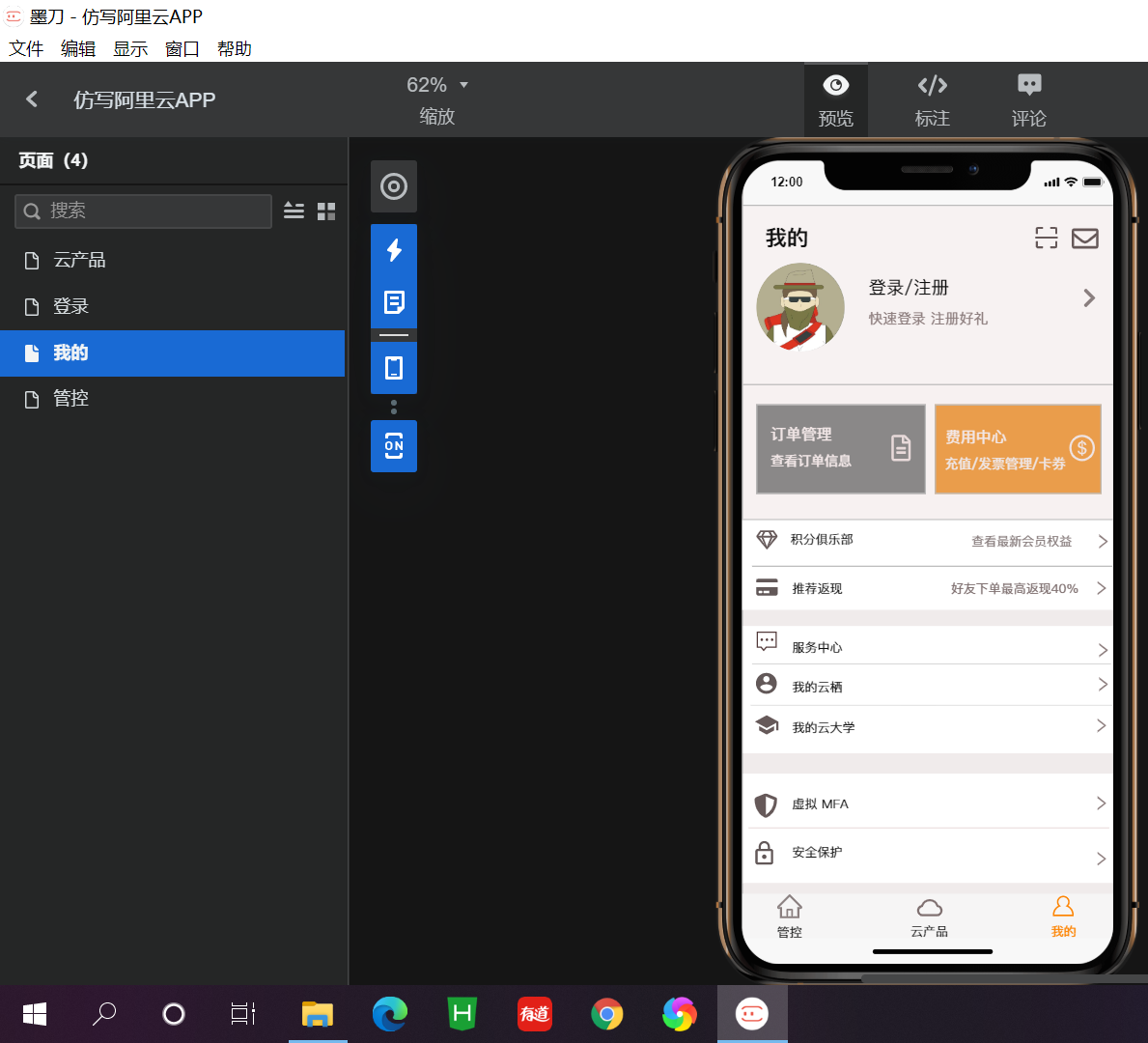This screenshot has height=1043, width=1148.
Task: Click the circular target icon in toolbar
Action: click(394, 186)
